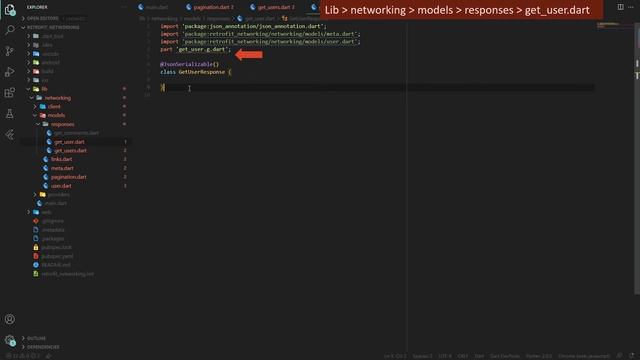Open get_users.dart in the explorer
Image resolution: width=640 pixels, height=360 pixels.
coord(70,151)
